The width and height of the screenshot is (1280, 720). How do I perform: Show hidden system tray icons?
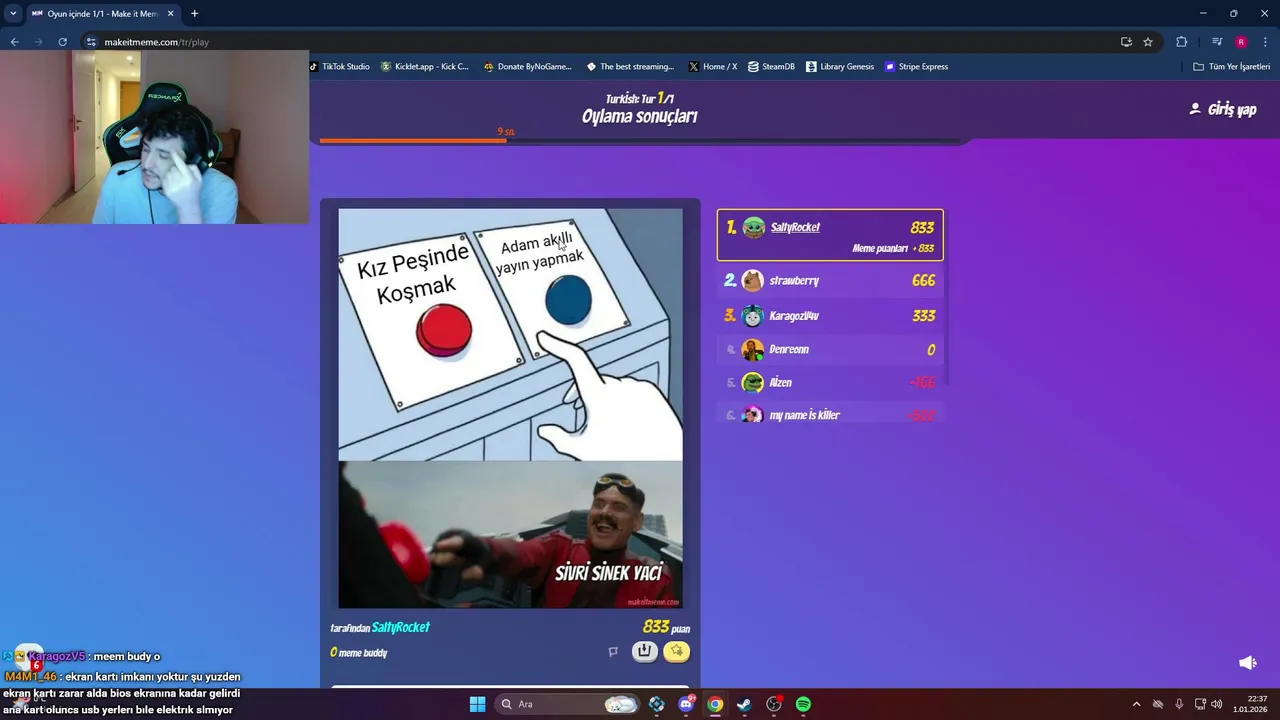pyautogui.click(x=1136, y=704)
